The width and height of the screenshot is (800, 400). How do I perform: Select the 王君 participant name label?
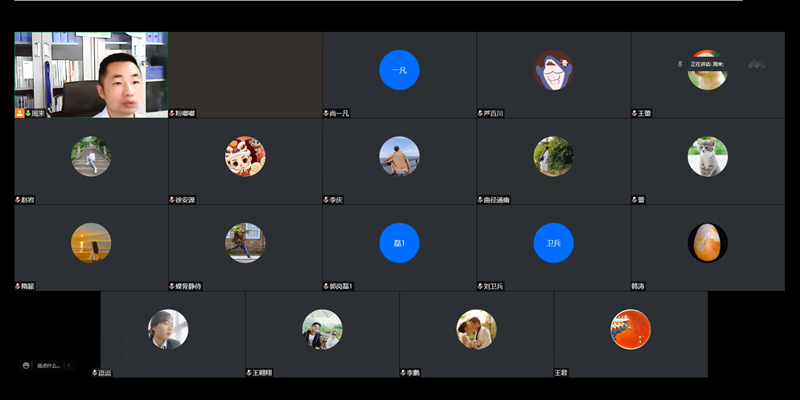click(x=561, y=373)
